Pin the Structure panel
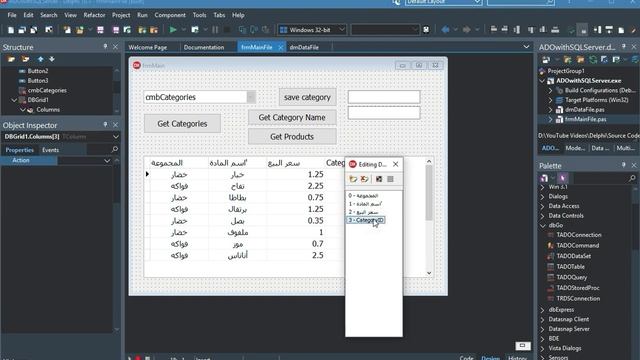640x360 pixels. click(105, 47)
